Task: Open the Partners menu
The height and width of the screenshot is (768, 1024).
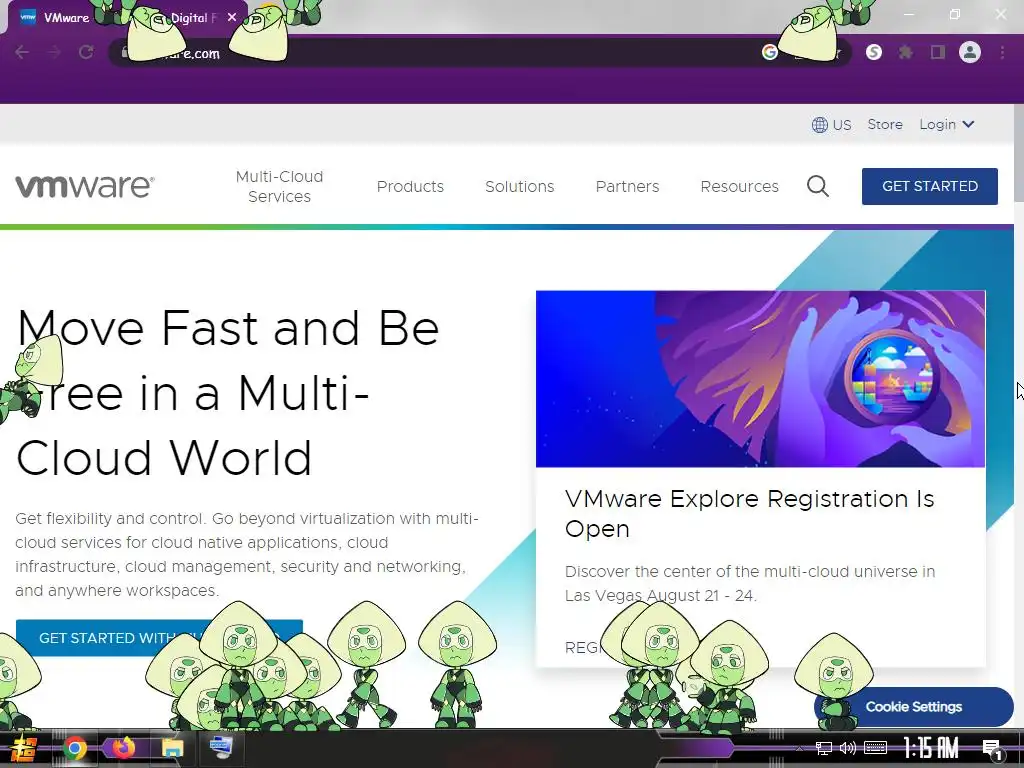Action: pos(628,186)
